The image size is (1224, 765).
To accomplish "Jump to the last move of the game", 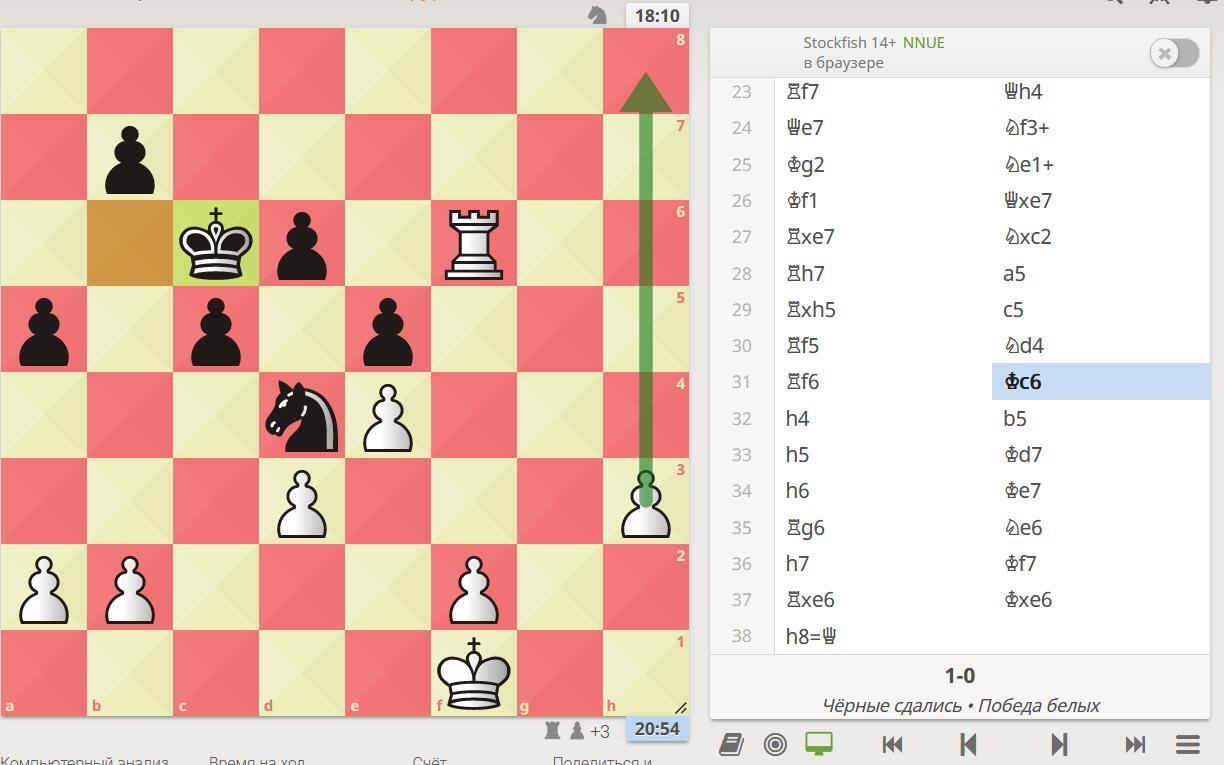I will coord(1135,744).
